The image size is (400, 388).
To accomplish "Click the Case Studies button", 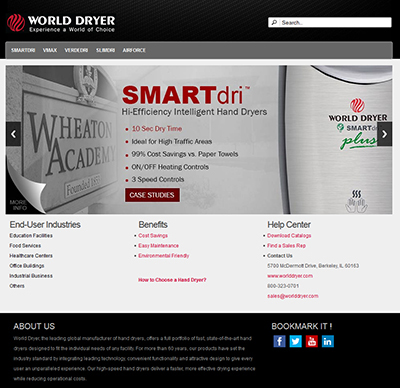I will click(x=152, y=195).
